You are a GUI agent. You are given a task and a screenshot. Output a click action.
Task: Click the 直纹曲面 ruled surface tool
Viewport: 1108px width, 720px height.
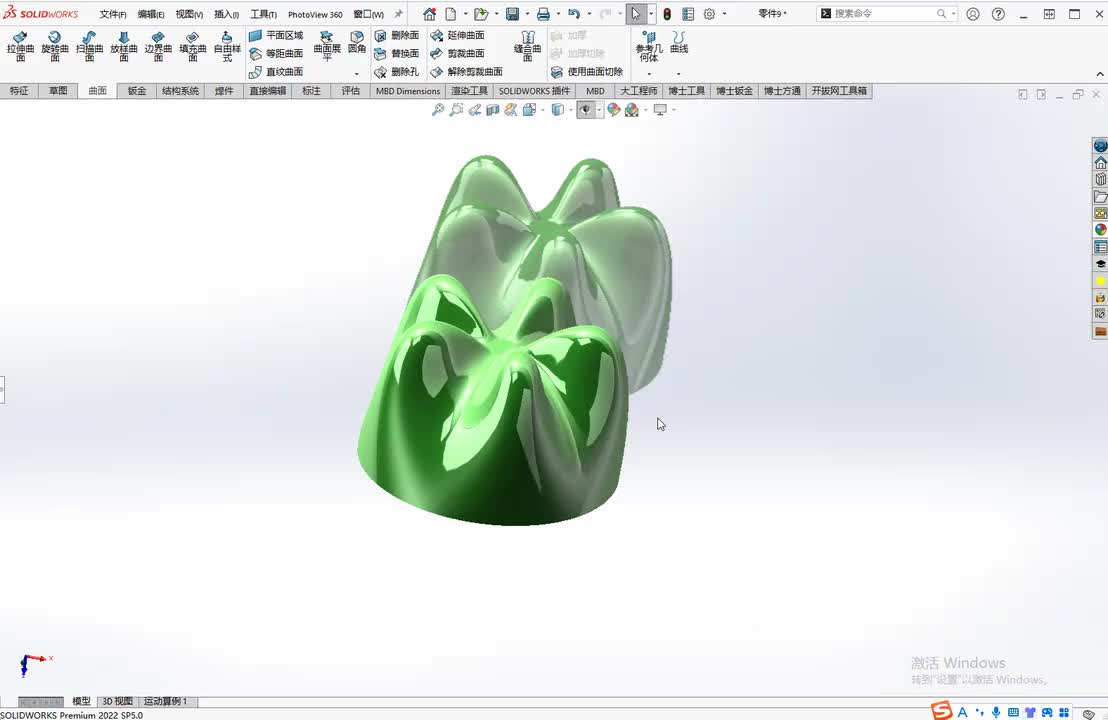click(276, 72)
